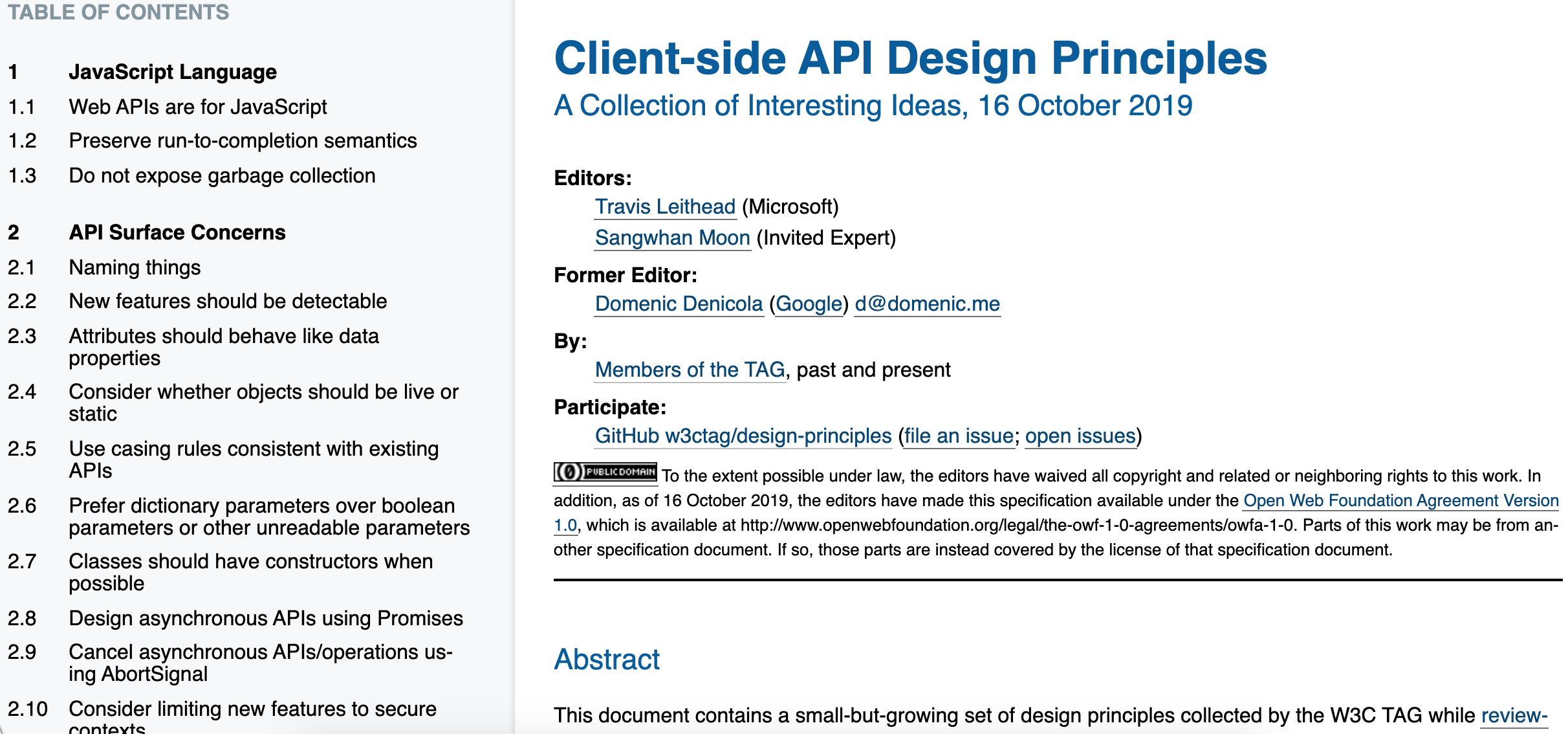Open the Travis Leithead editor link
The height and width of the screenshot is (734, 1568).
[665, 206]
